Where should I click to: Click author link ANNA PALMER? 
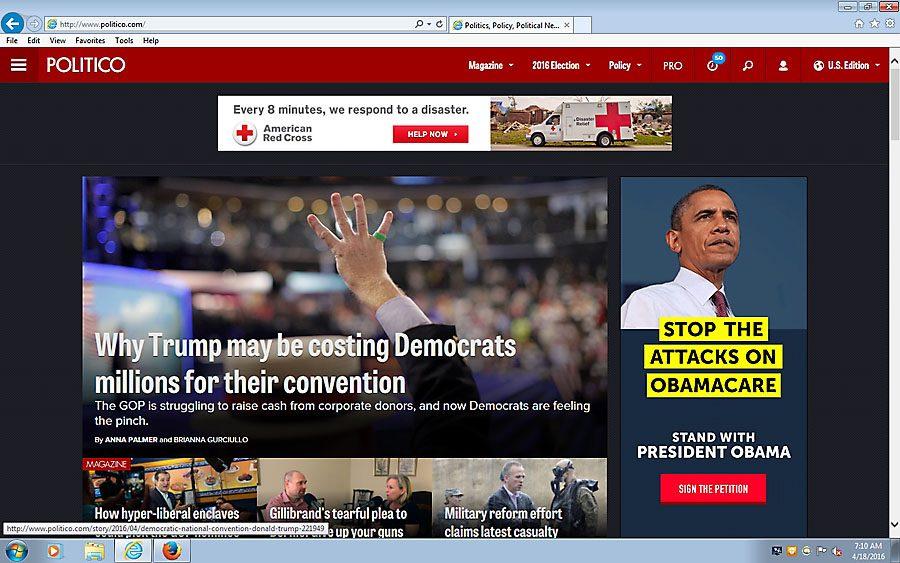(x=131, y=440)
